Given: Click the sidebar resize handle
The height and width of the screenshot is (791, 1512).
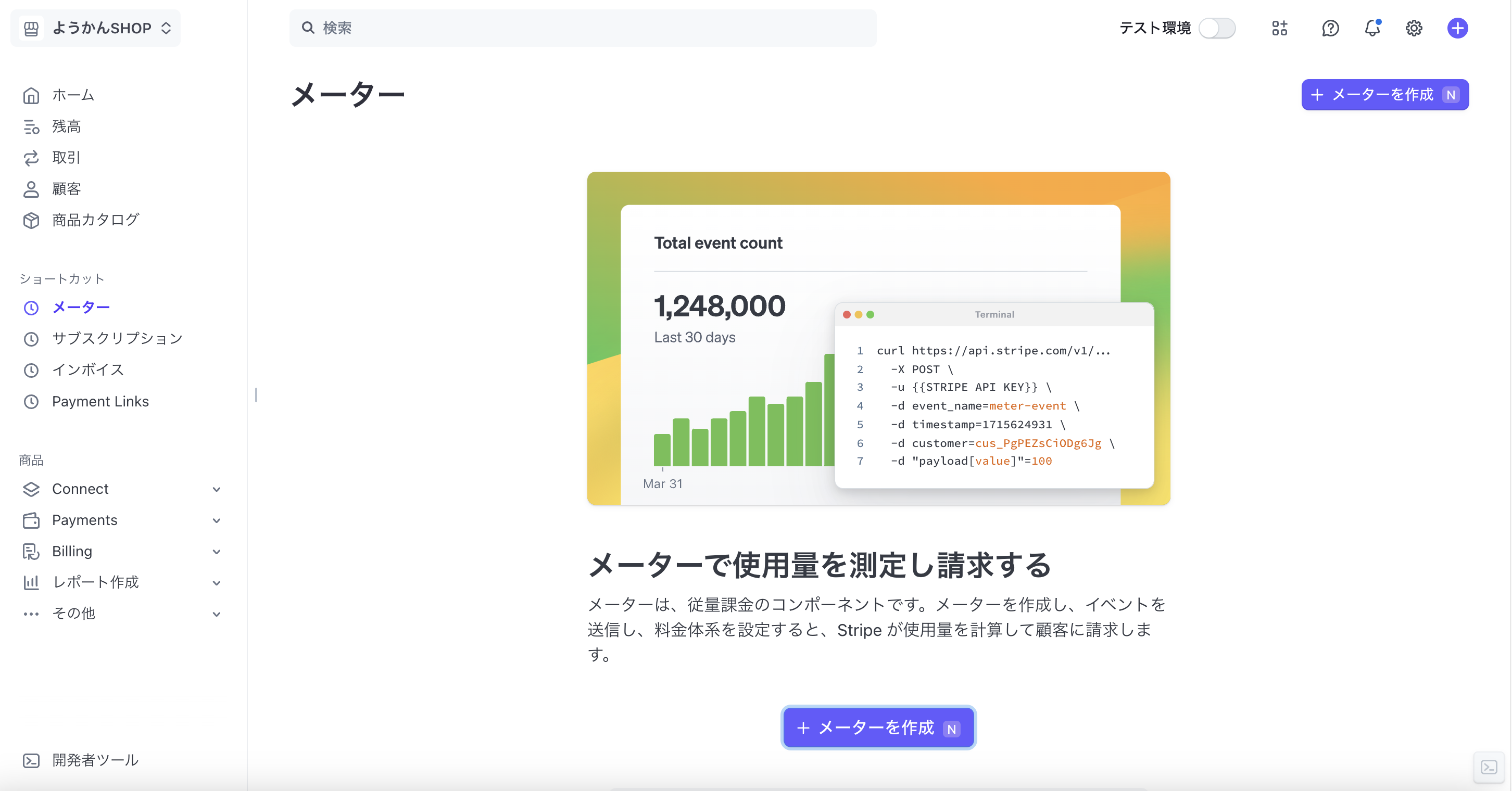Looking at the screenshot, I should [x=256, y=395].
